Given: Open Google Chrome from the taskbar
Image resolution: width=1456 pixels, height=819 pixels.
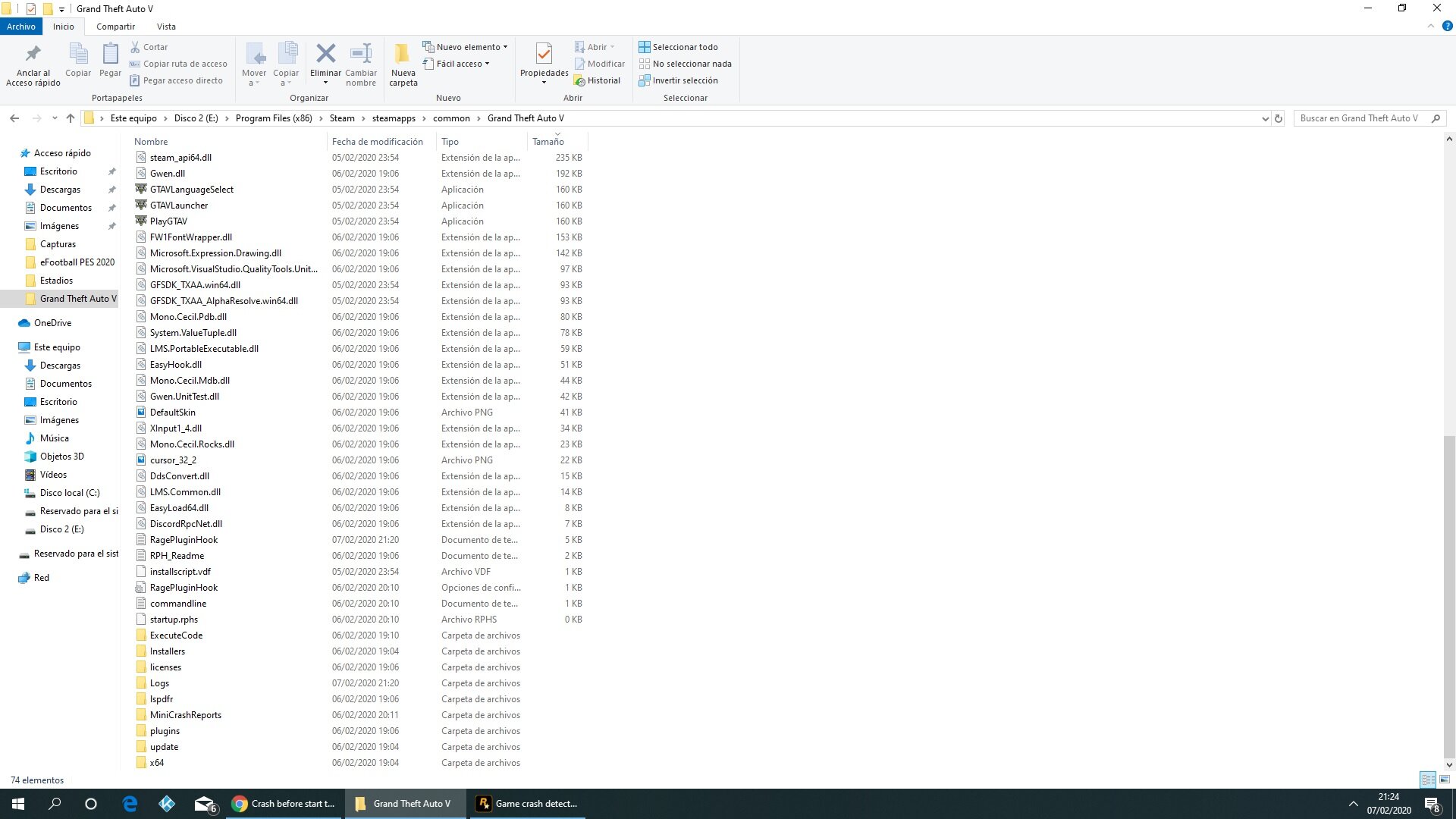Looking at the screenshot, I should [240, 804].
